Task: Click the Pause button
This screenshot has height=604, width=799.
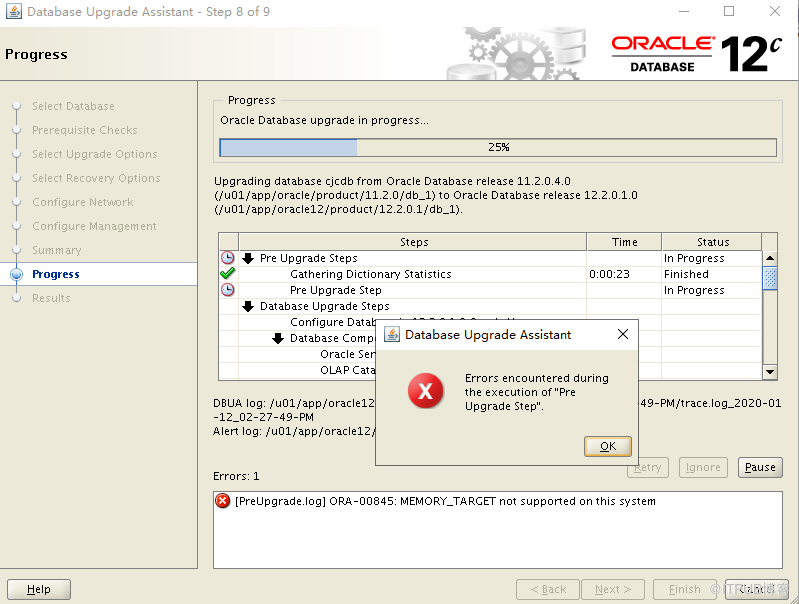Action: (x=760, y=467)
